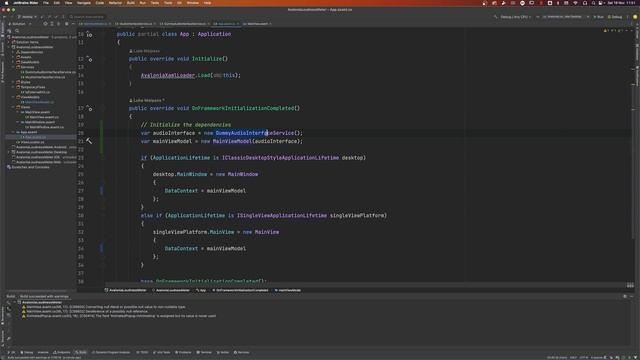The height and width of the screenshot is (360, 640).
Task: Click DummyAudioInterfaceService in line 20 code
Action: coord(255,133)
